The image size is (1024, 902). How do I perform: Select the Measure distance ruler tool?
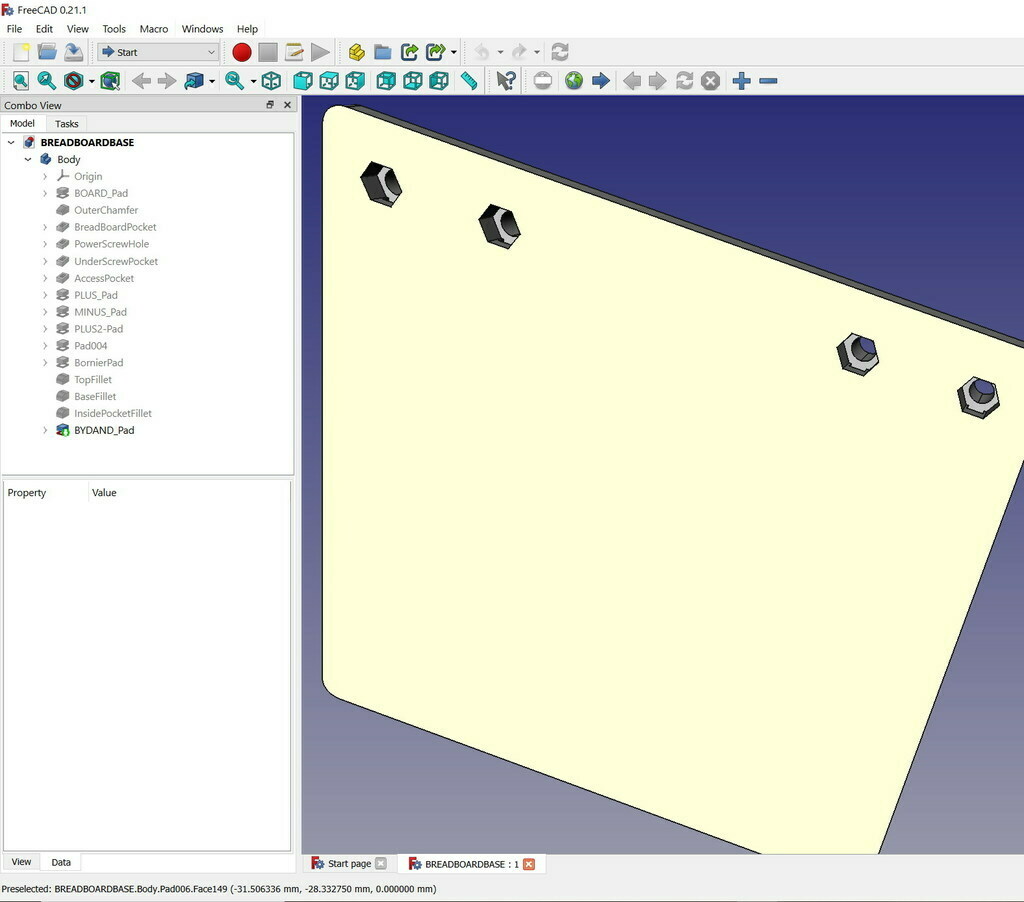[x=468, y=81]
